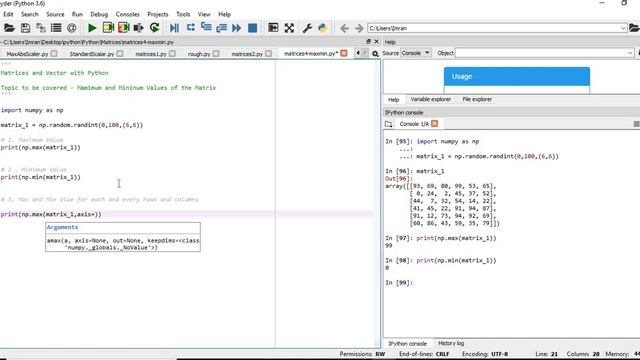The height and width of the screenshot is (360, 640).
Task: Run current cell toolbar icon
Action: click(x=108, y=28)
